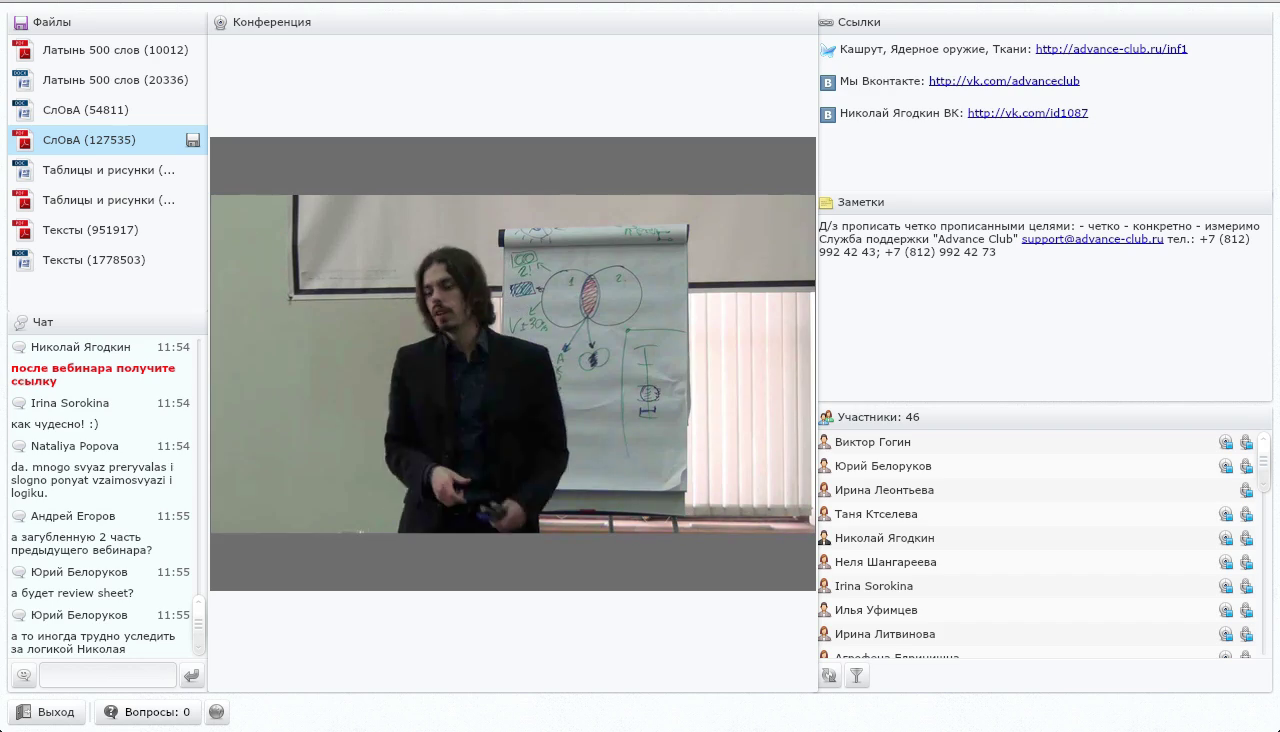This screenshot has width=1280, height=732.
Task: Click the support@advance-club.ru email link
Action: (x=1092, y=239)
